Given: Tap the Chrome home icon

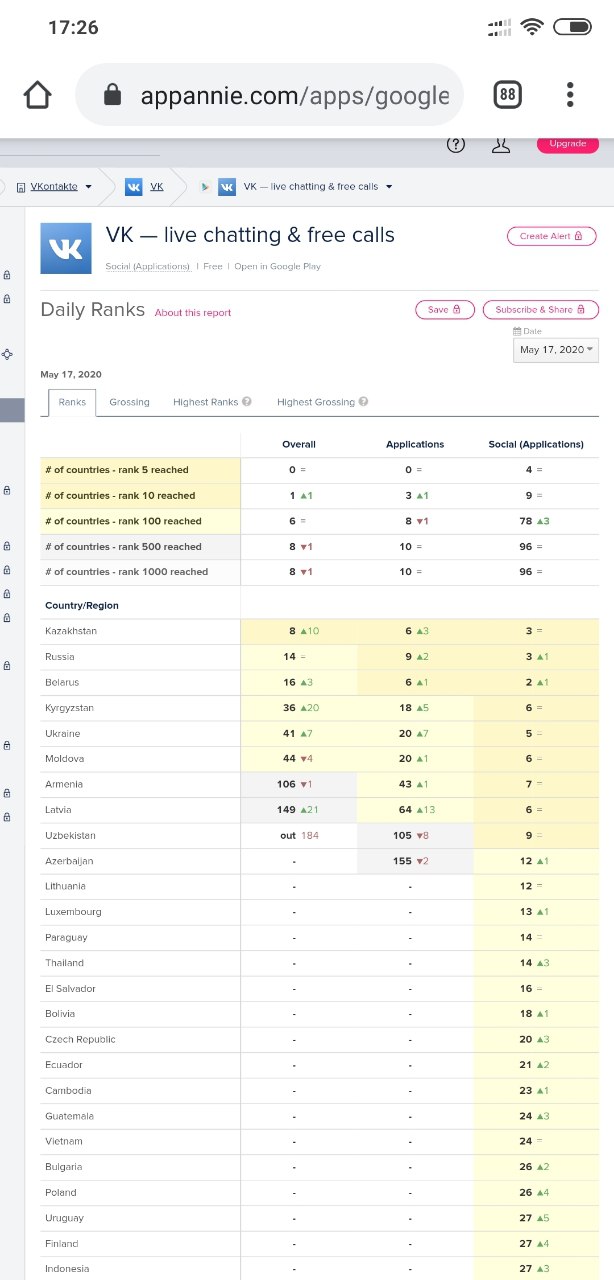Looking at the screenshot, I should click(37, 95).
